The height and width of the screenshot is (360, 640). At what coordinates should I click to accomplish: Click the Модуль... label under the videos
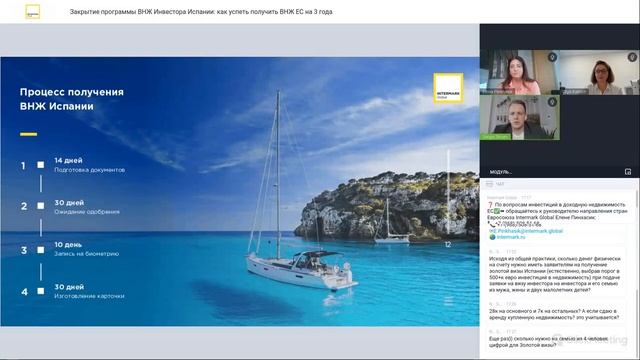pyautogui.click(x=500, y=172)
